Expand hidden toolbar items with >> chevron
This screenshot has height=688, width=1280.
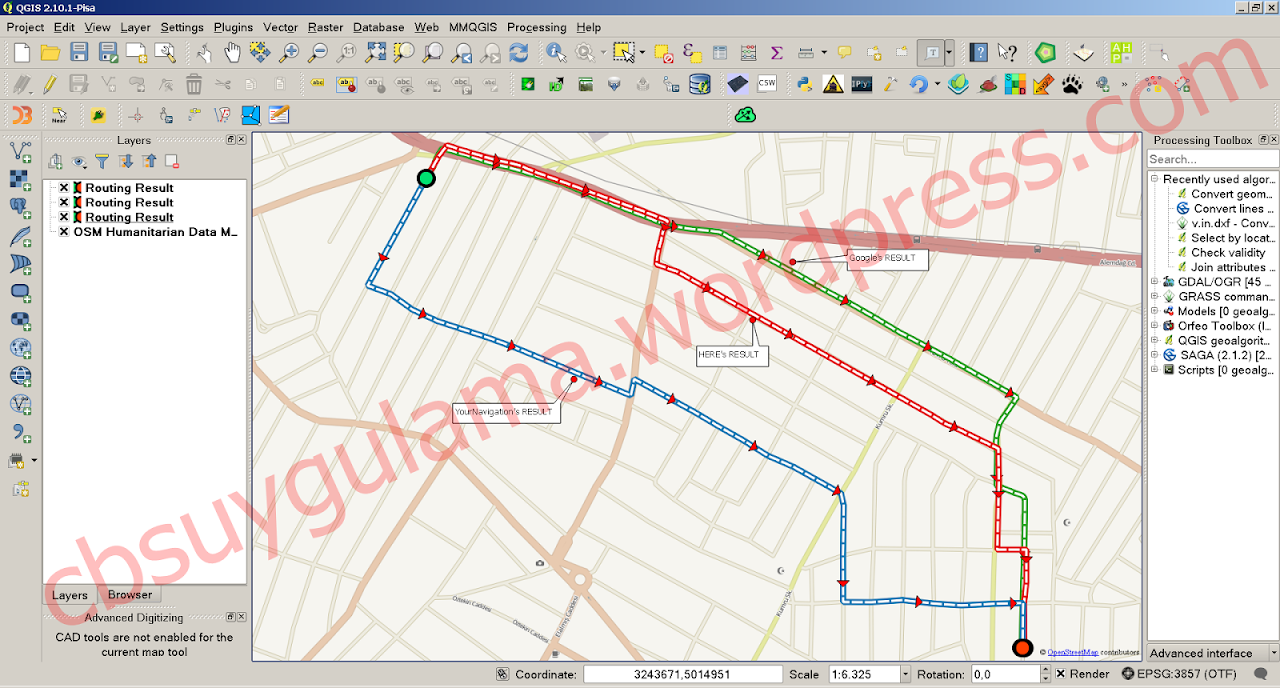pos(1125,84)
